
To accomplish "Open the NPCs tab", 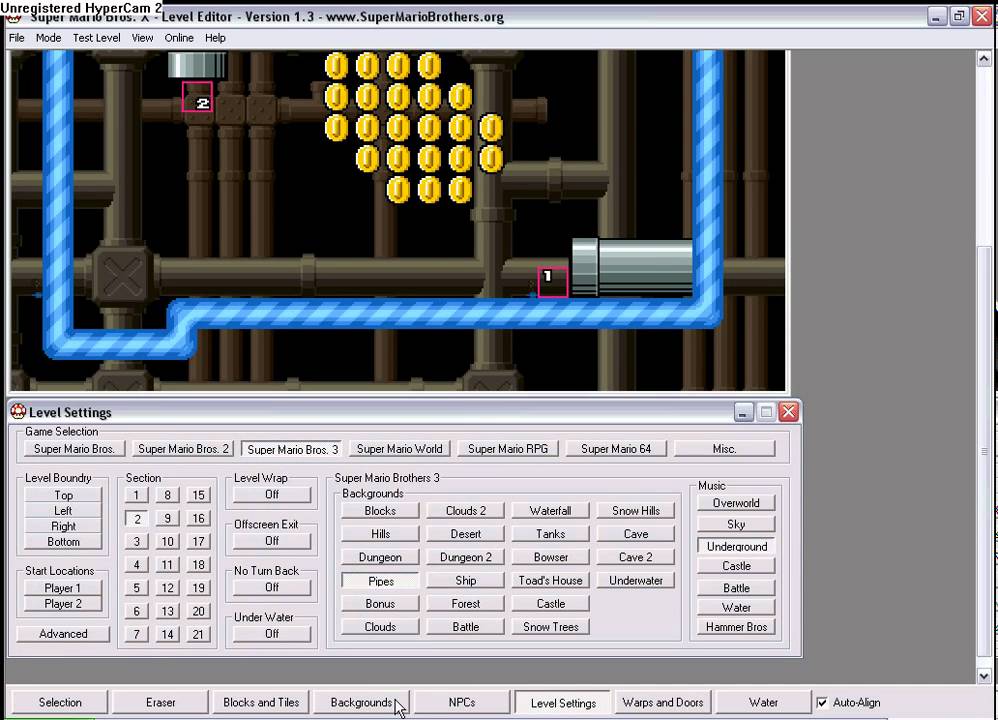I will [461, 702].
